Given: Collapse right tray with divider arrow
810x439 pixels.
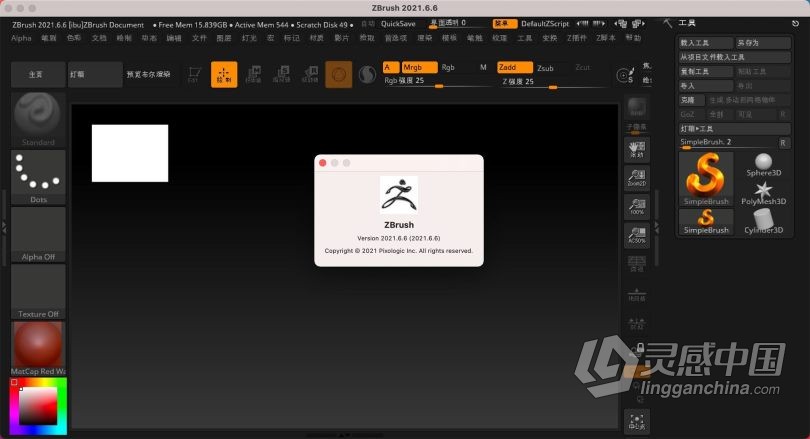Looking at the screenshot, I should [657, 226].
